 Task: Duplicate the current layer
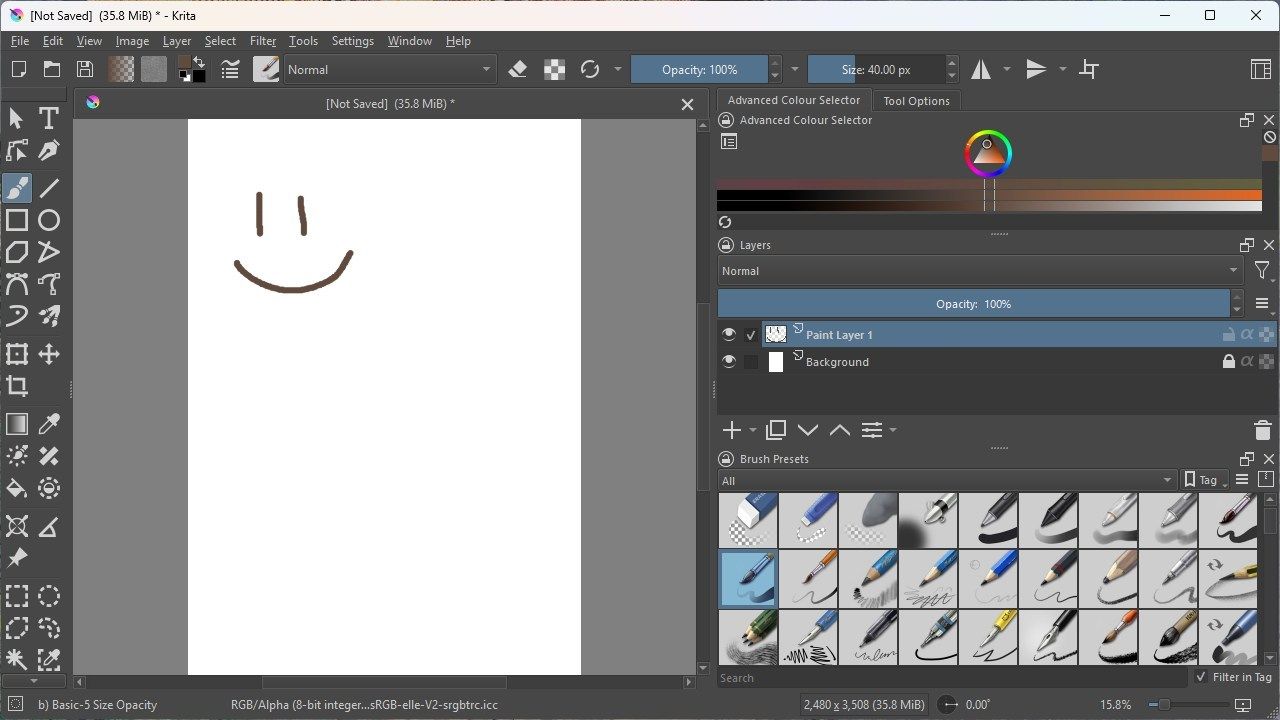tap(775, 430)
